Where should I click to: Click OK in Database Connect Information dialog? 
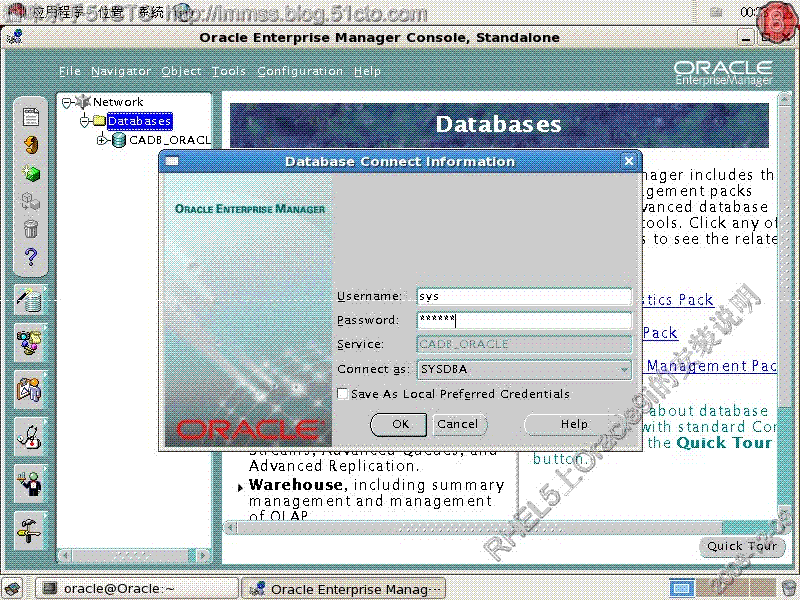[398, 424]
